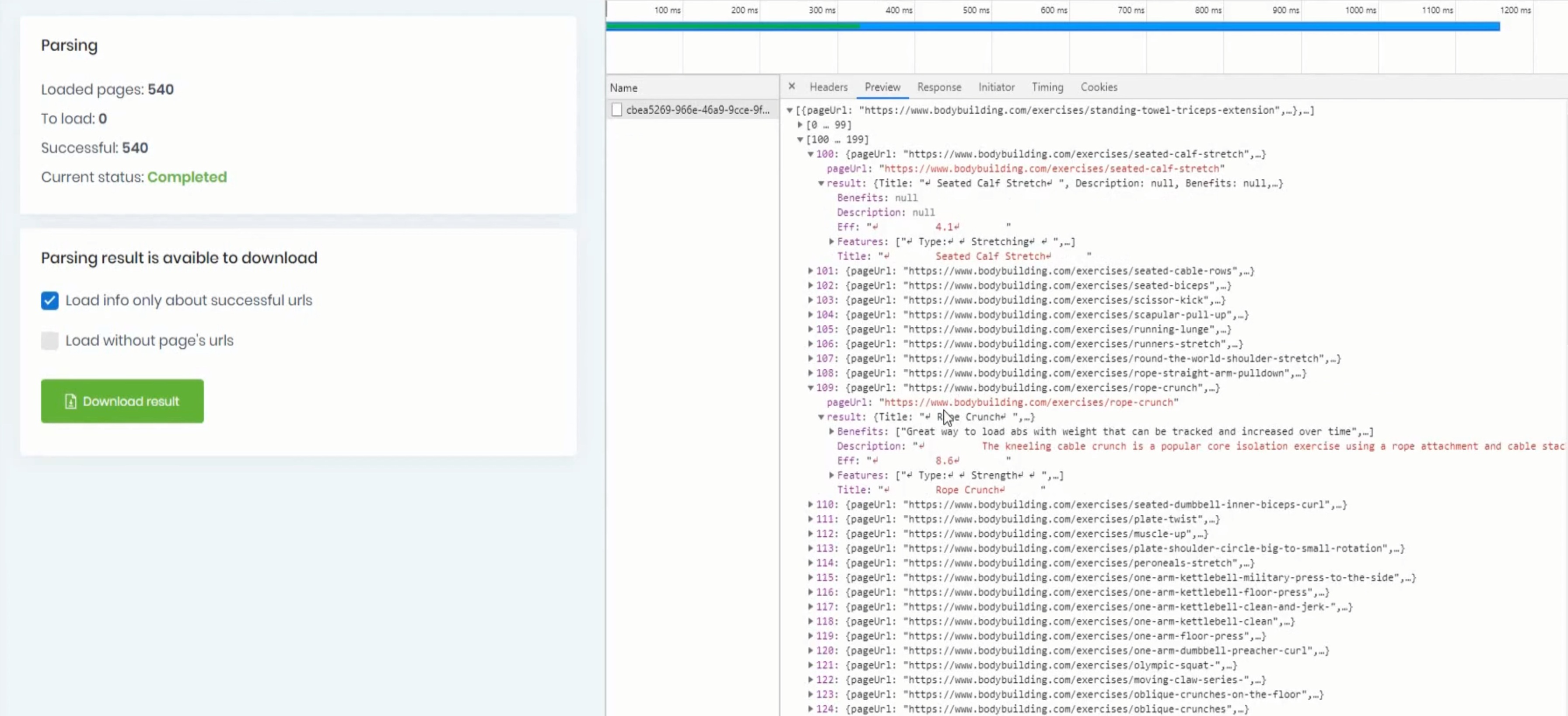Select the cbea5269-966e request row
Viewport: 1568px width, 716px height.
pos(693,110)
